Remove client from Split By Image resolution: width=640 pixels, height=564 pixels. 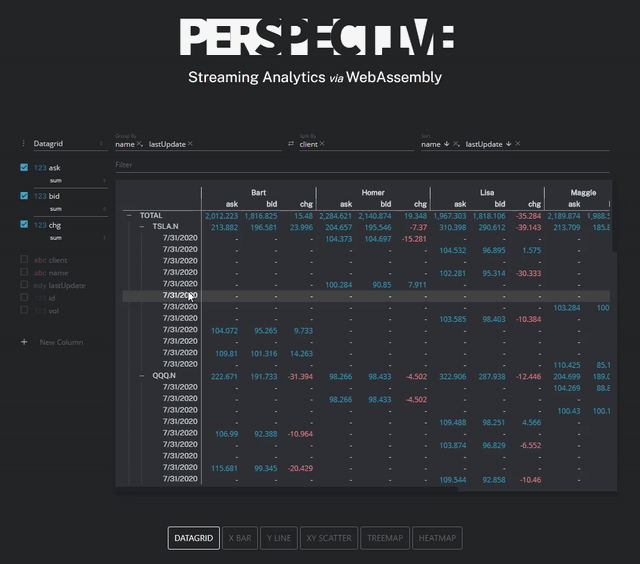pos(322,144)
